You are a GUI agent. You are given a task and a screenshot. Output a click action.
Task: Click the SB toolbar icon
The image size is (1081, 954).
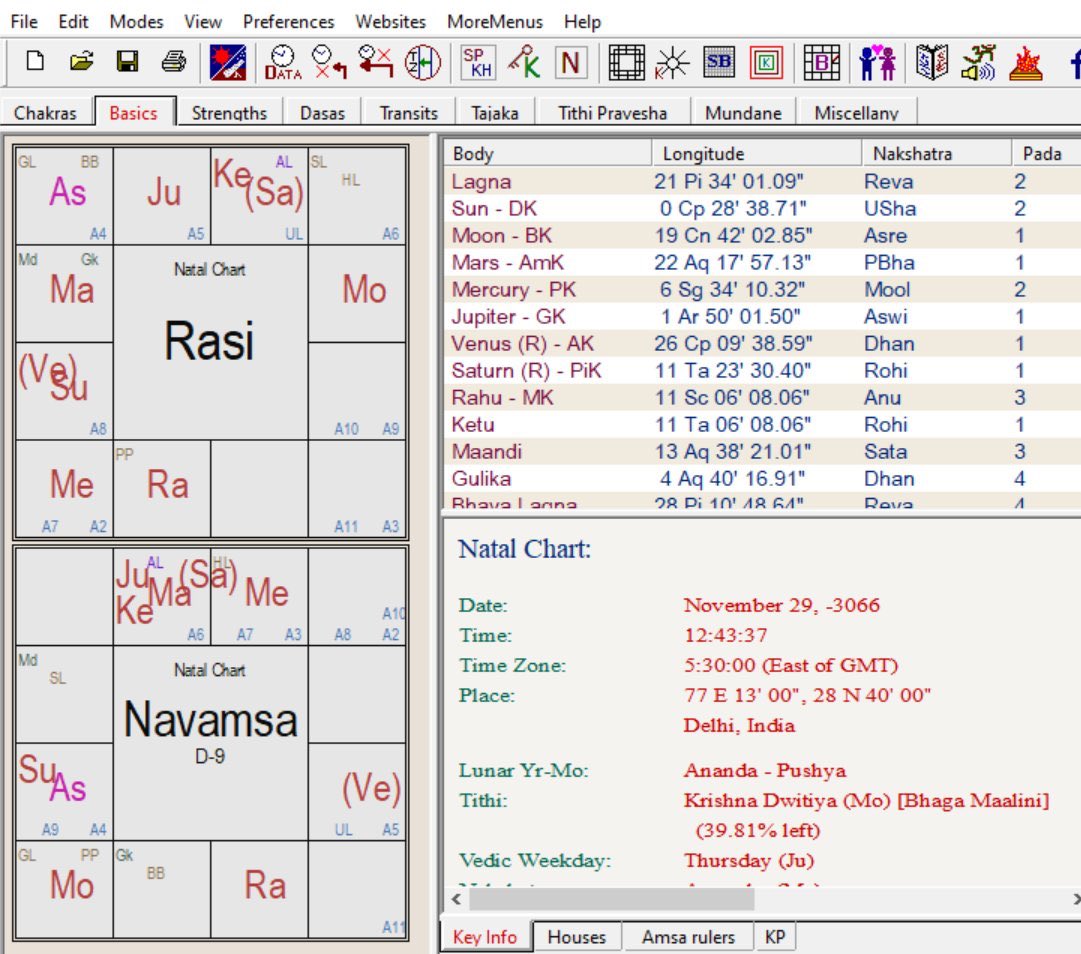(718, 62)
